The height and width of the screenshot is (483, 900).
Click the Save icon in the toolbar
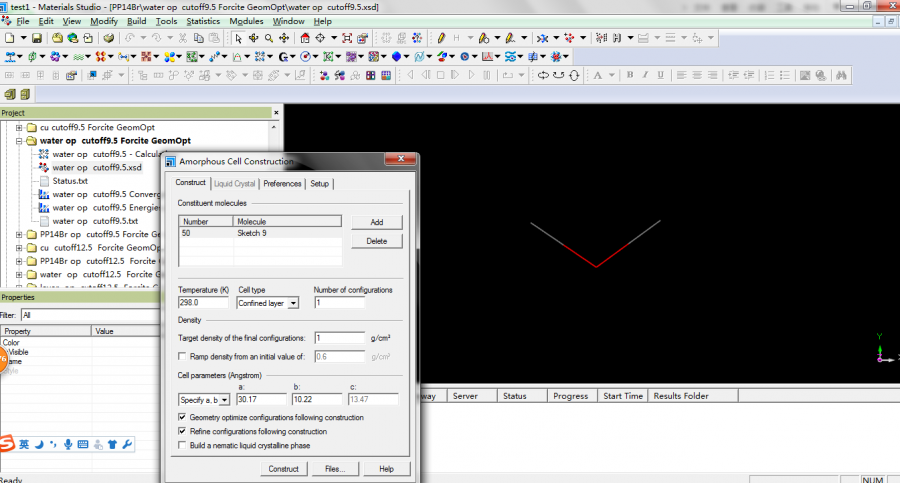coord(37,38)
